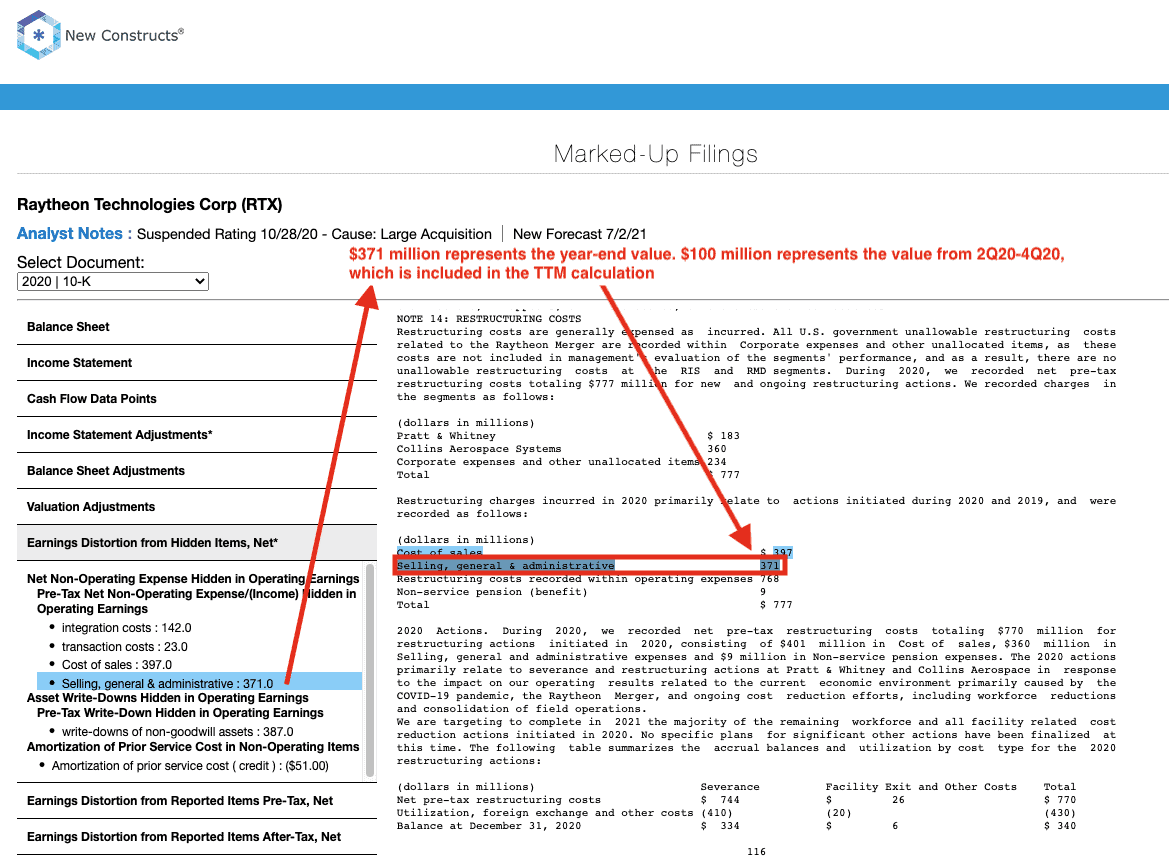
Task: Click the Raytheon Technologies Corp (RTX) title
Action: (x=150, y=204)
